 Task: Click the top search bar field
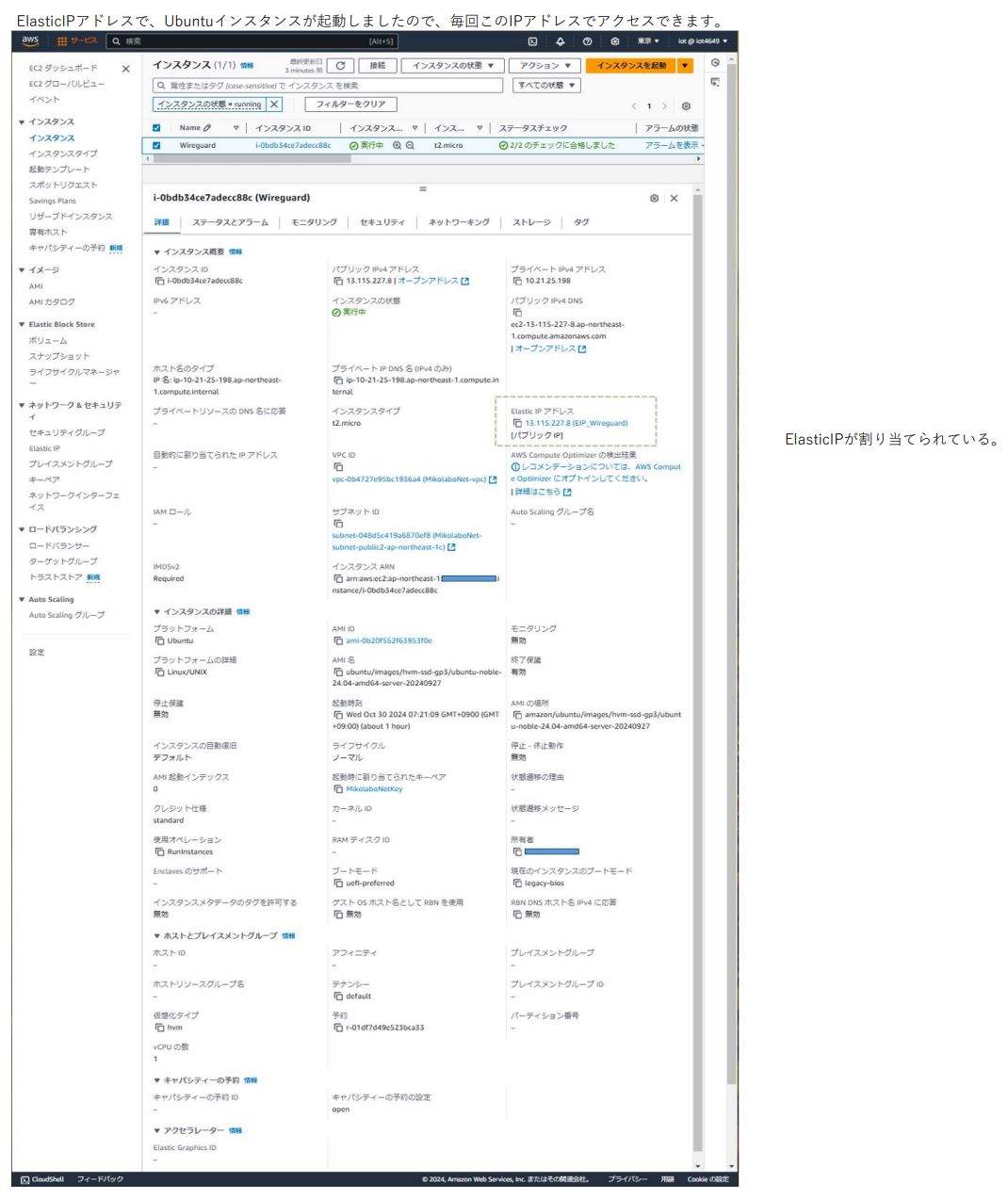tap(253, 41)
